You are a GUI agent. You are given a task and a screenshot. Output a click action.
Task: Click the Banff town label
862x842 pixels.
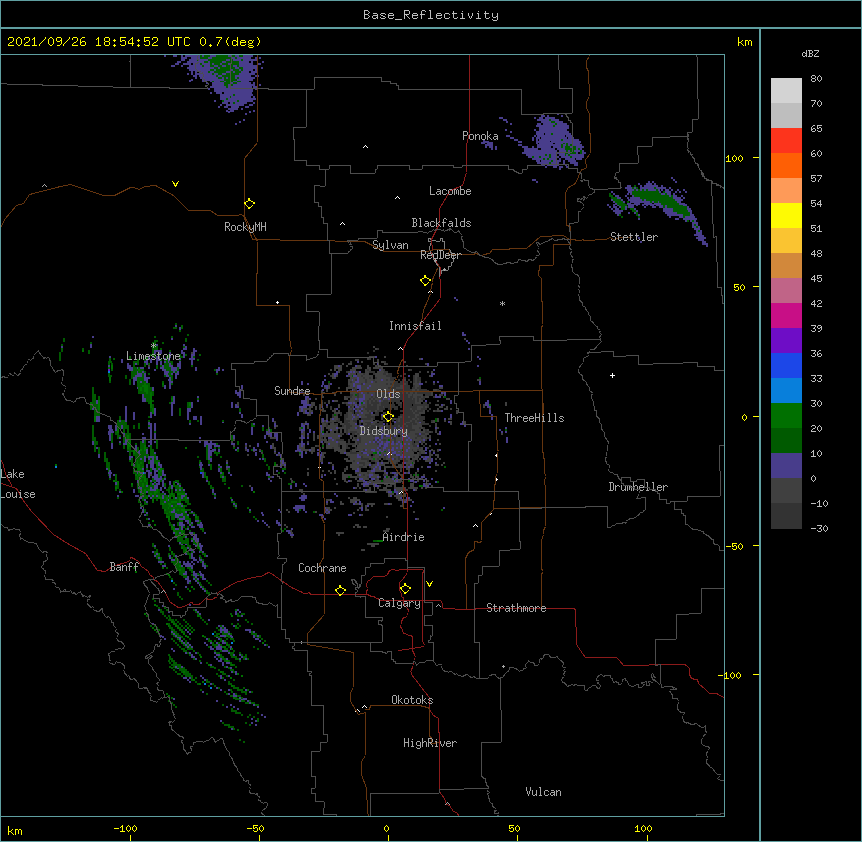click(124, 567)
